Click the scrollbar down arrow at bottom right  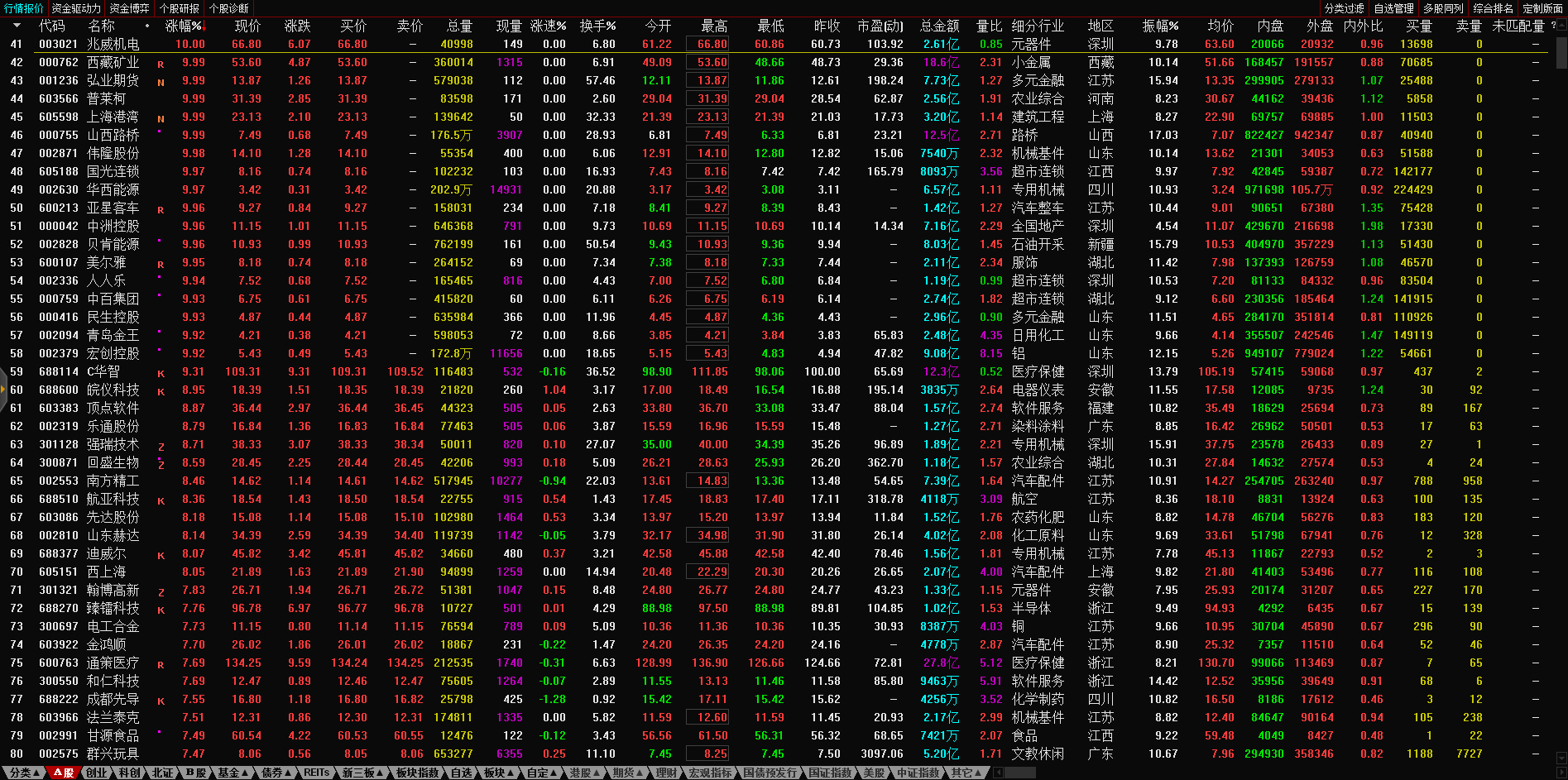1561,758
